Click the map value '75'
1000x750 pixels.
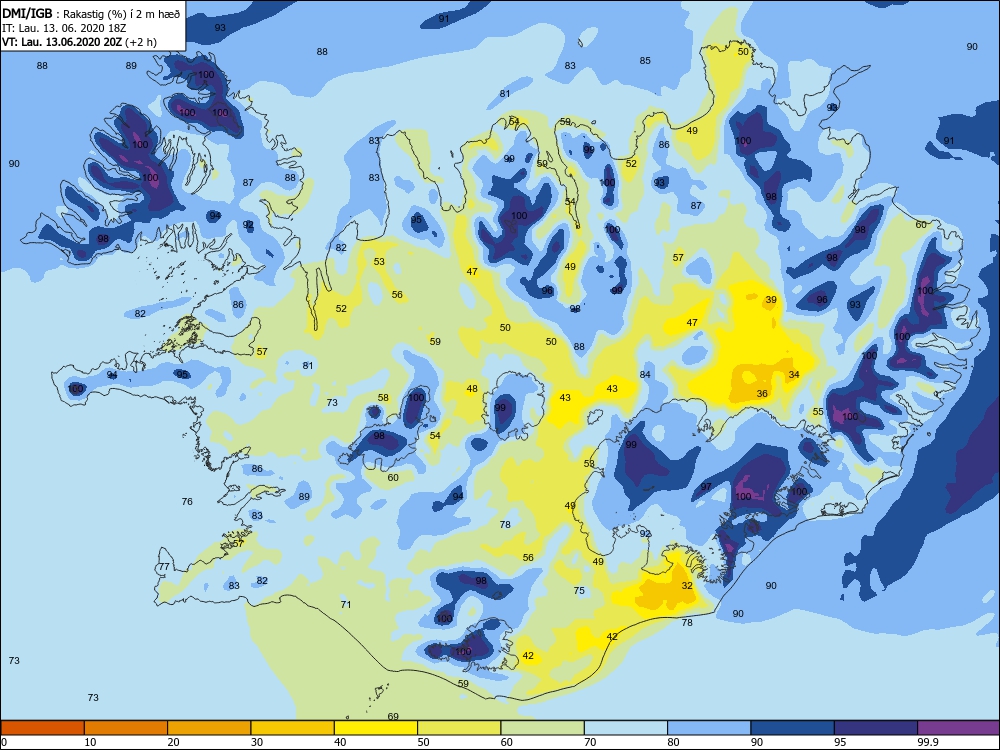tap(579, 591)
